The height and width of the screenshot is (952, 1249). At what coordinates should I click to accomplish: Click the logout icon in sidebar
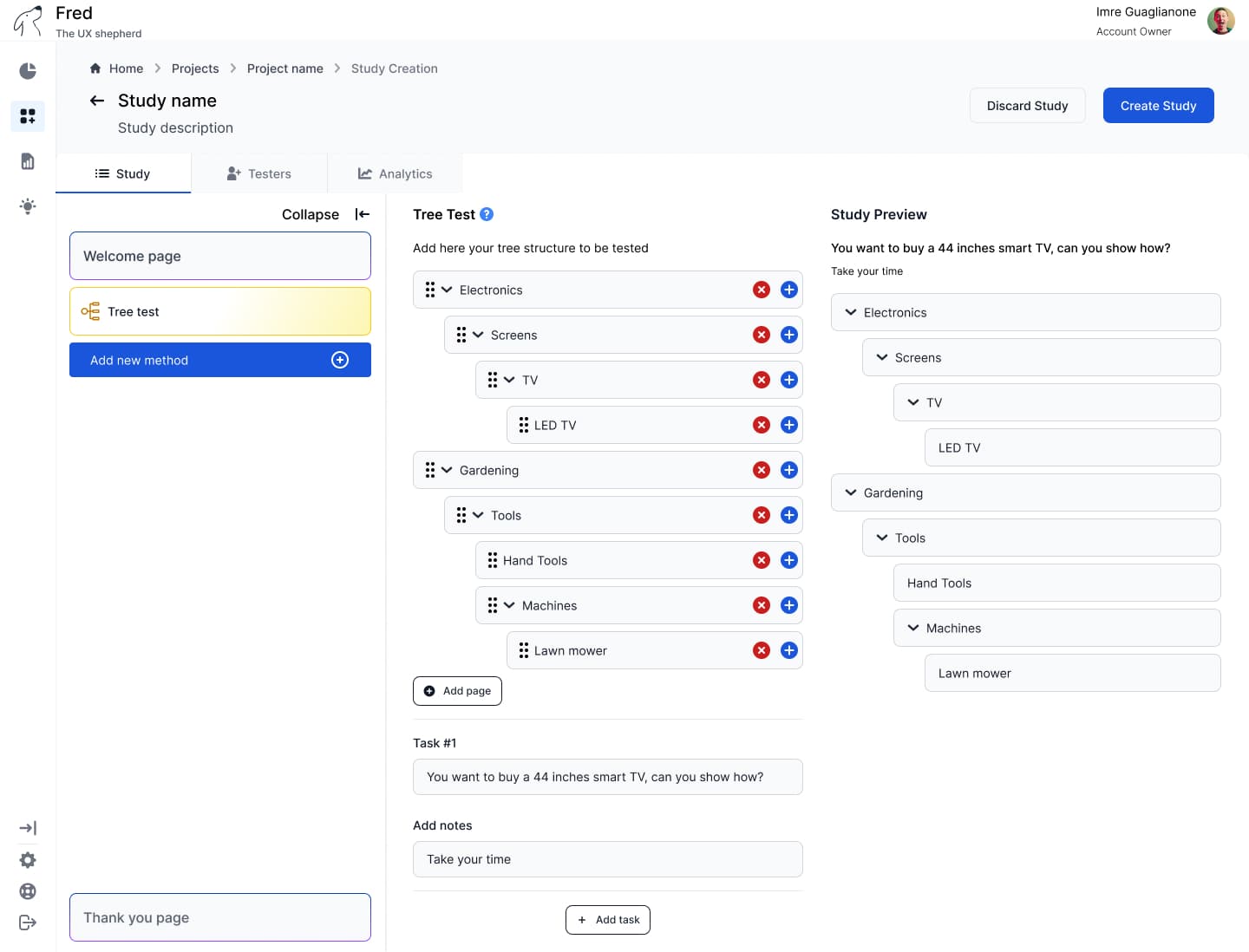pos(28,923)
